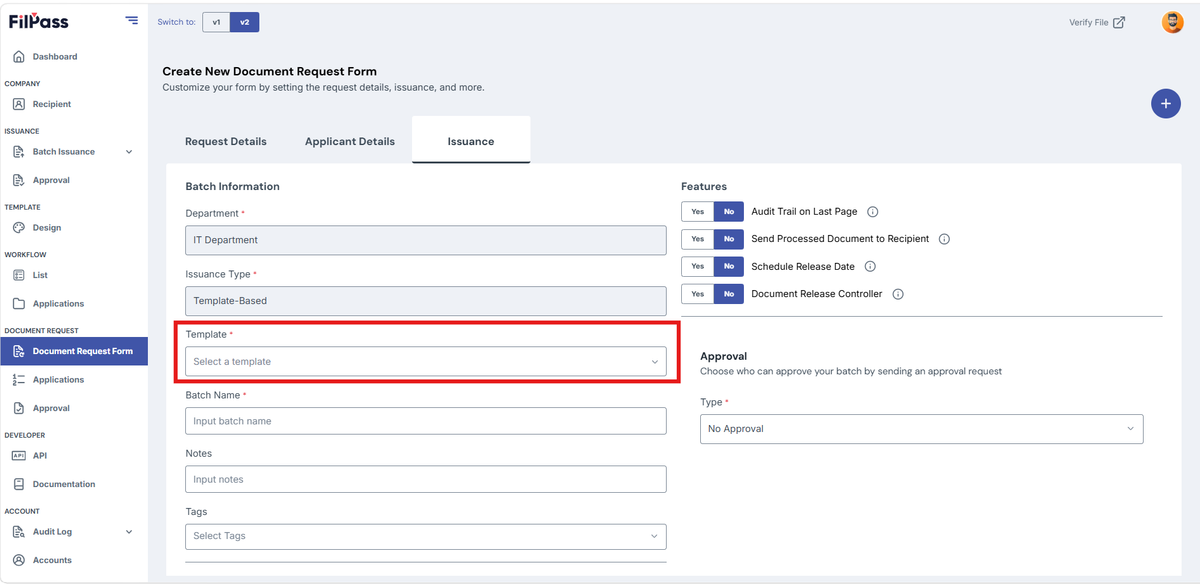Set Audit Trail on Last Page to Yes
The height and width of the screenshot is (584, 1200).
698,212
